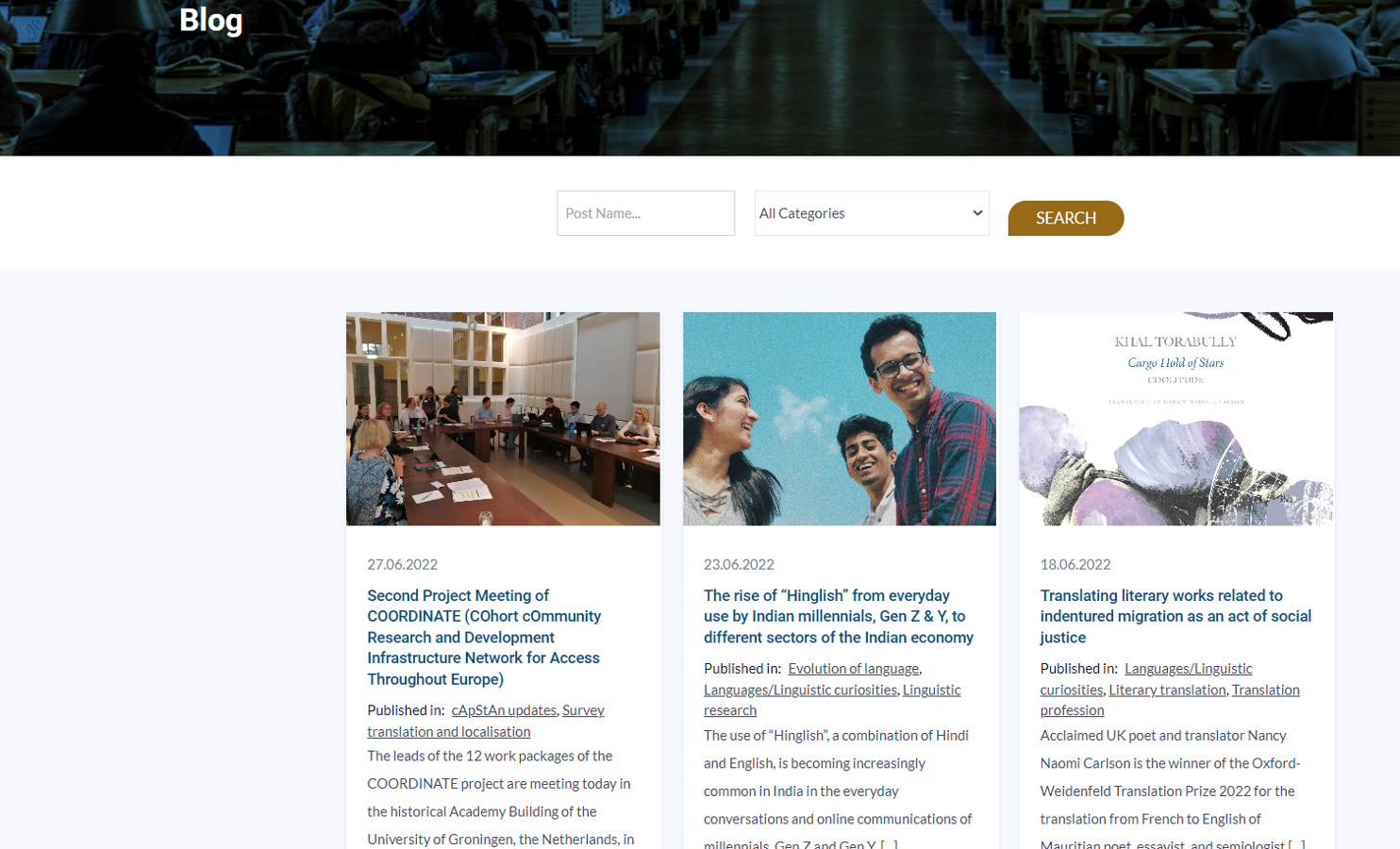The image size is (1400, 849).
Task: Expand the category filter selector
Action: pyautogui.click(x=870, y=213)
